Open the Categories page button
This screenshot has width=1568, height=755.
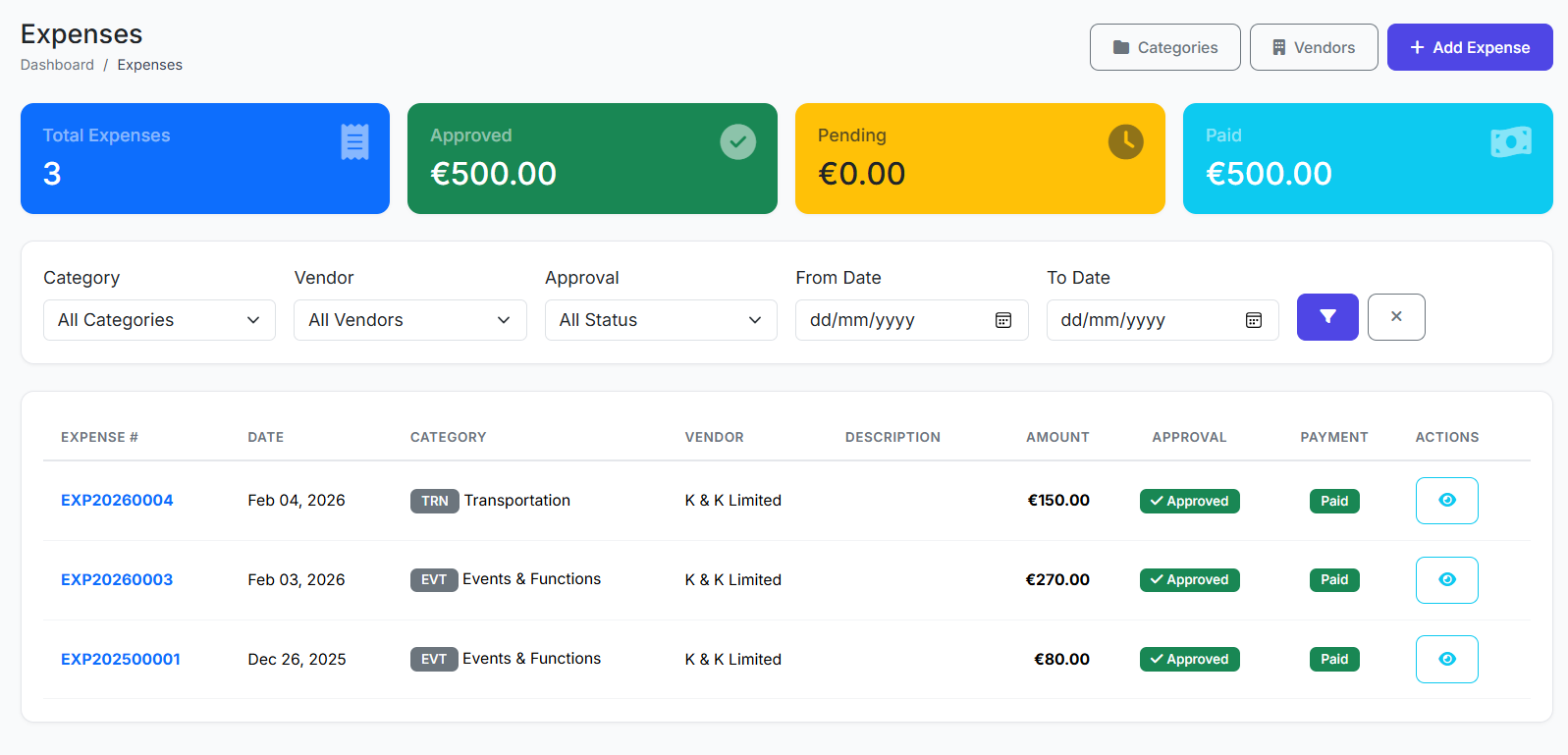(x=1164, y=47)
